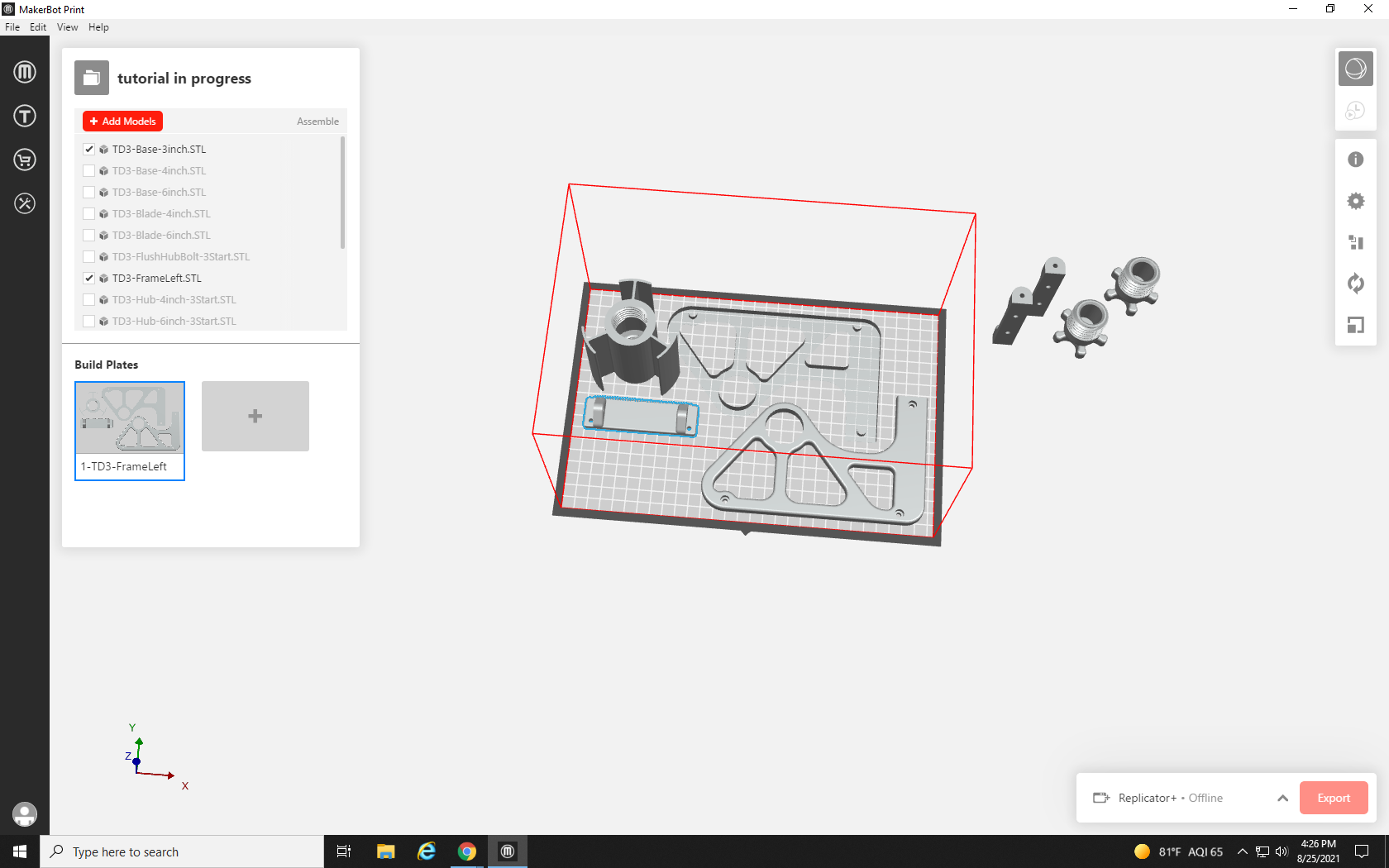
Task: Click the Export button
Action: (x=1334, y=798)
